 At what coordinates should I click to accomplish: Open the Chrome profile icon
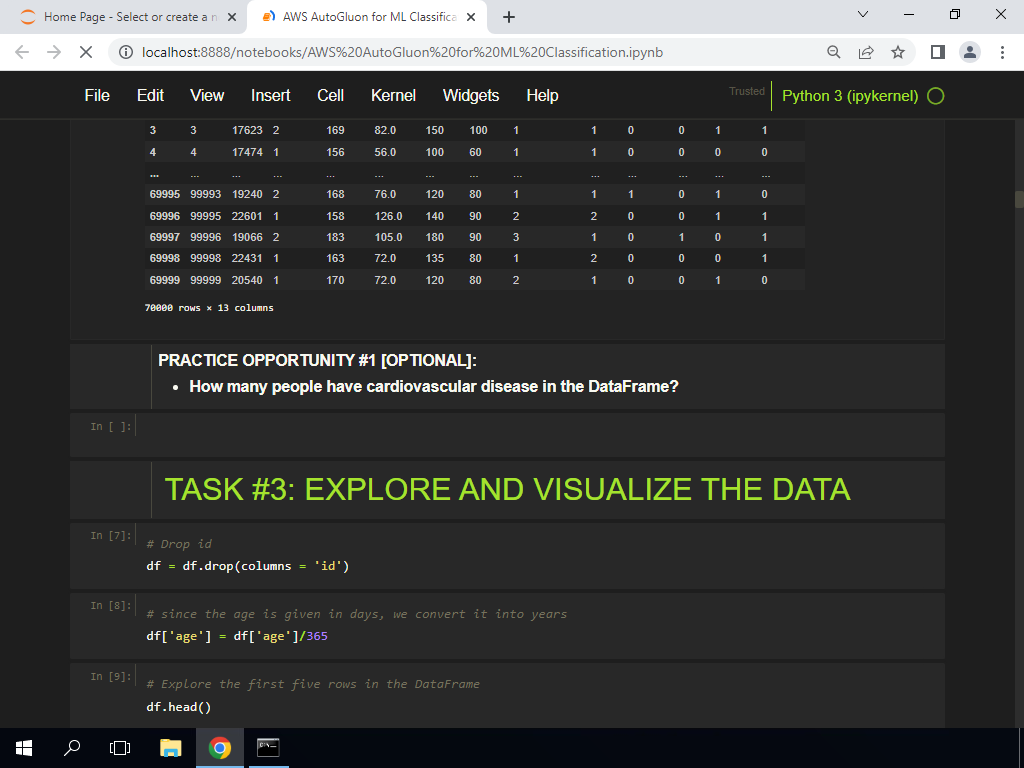(970, 52)
